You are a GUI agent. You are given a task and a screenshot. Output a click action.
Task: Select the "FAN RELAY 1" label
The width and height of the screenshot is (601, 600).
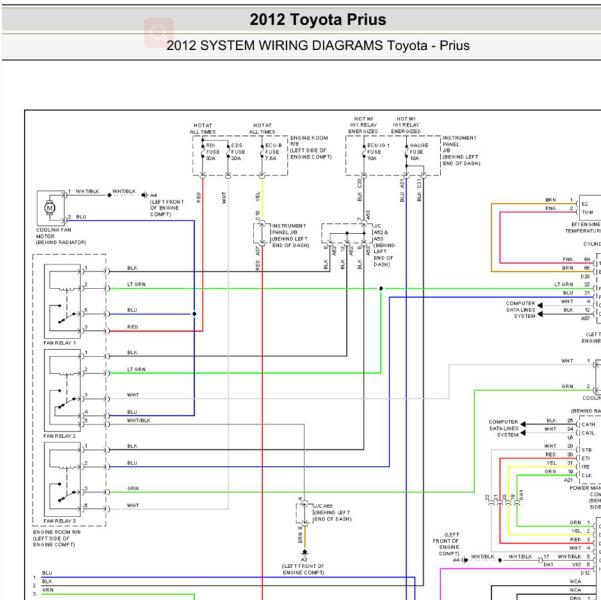[x=59, y=343]
